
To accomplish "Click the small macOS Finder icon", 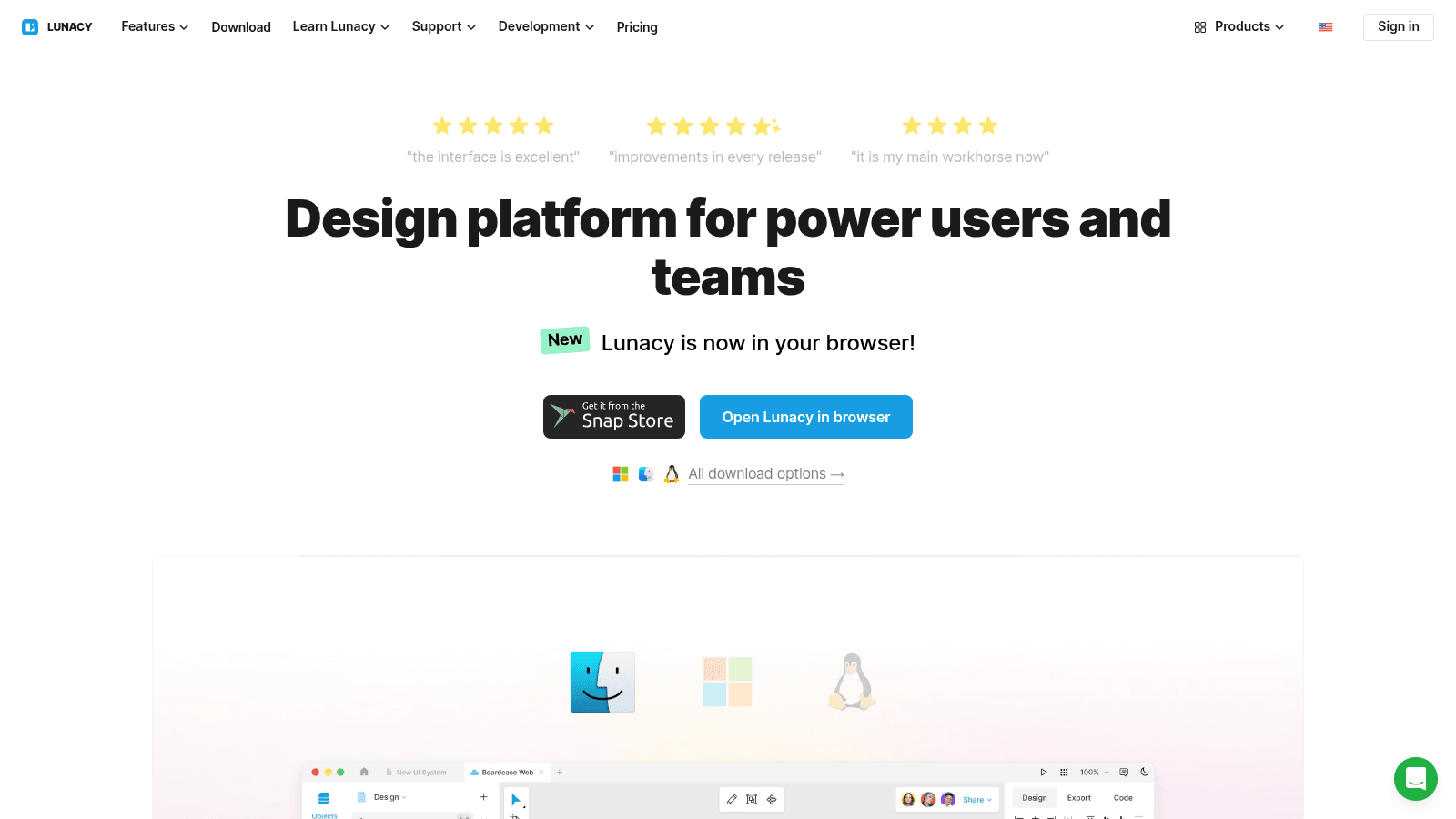I will [646, 474].
